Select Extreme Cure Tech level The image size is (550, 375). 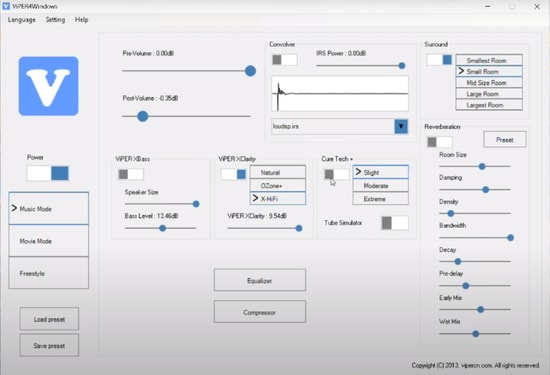click(x=381, y=199)
